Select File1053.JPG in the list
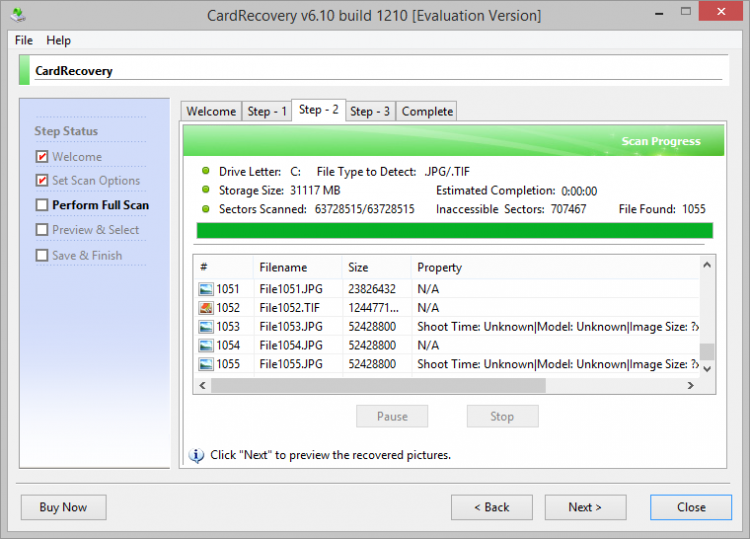Screen dimensions: 750x539 (x=291, y=327)
